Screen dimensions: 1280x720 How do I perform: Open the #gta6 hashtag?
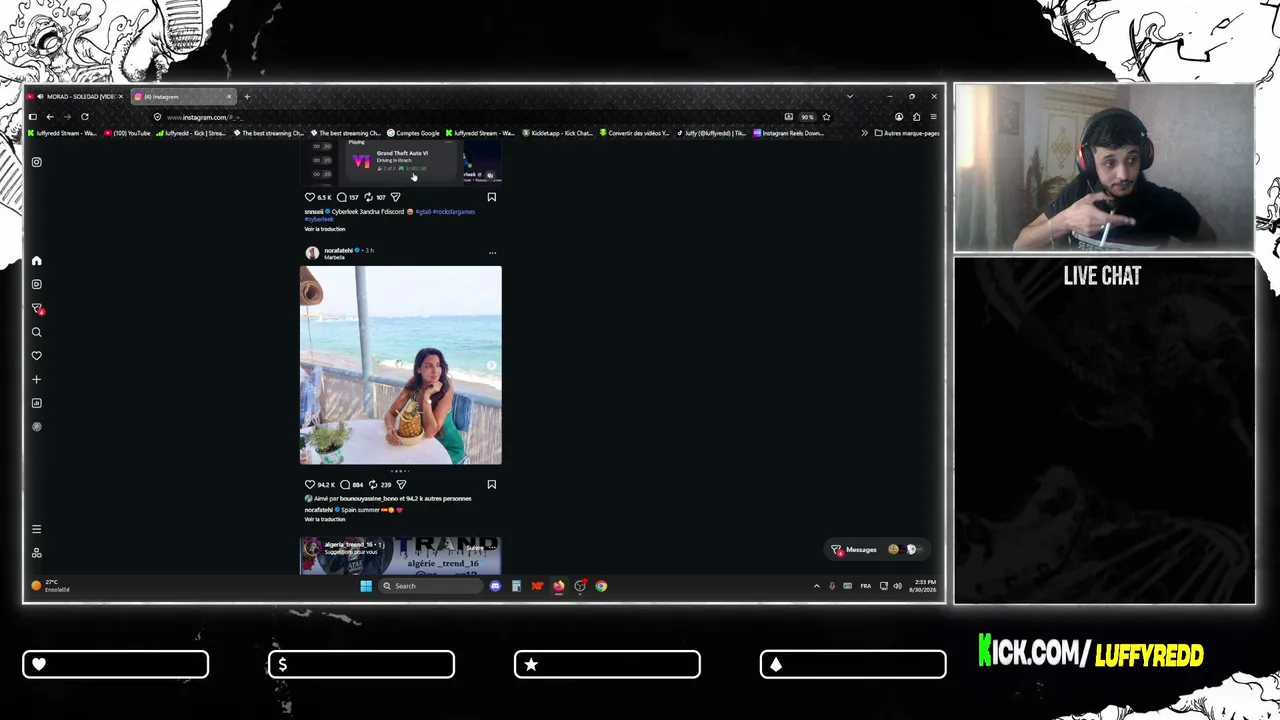point(422,212)
